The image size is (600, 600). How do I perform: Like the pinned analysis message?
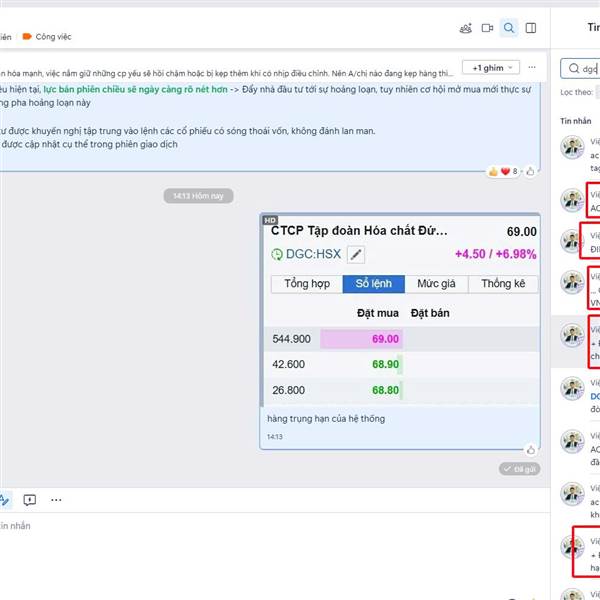[530, 171]
